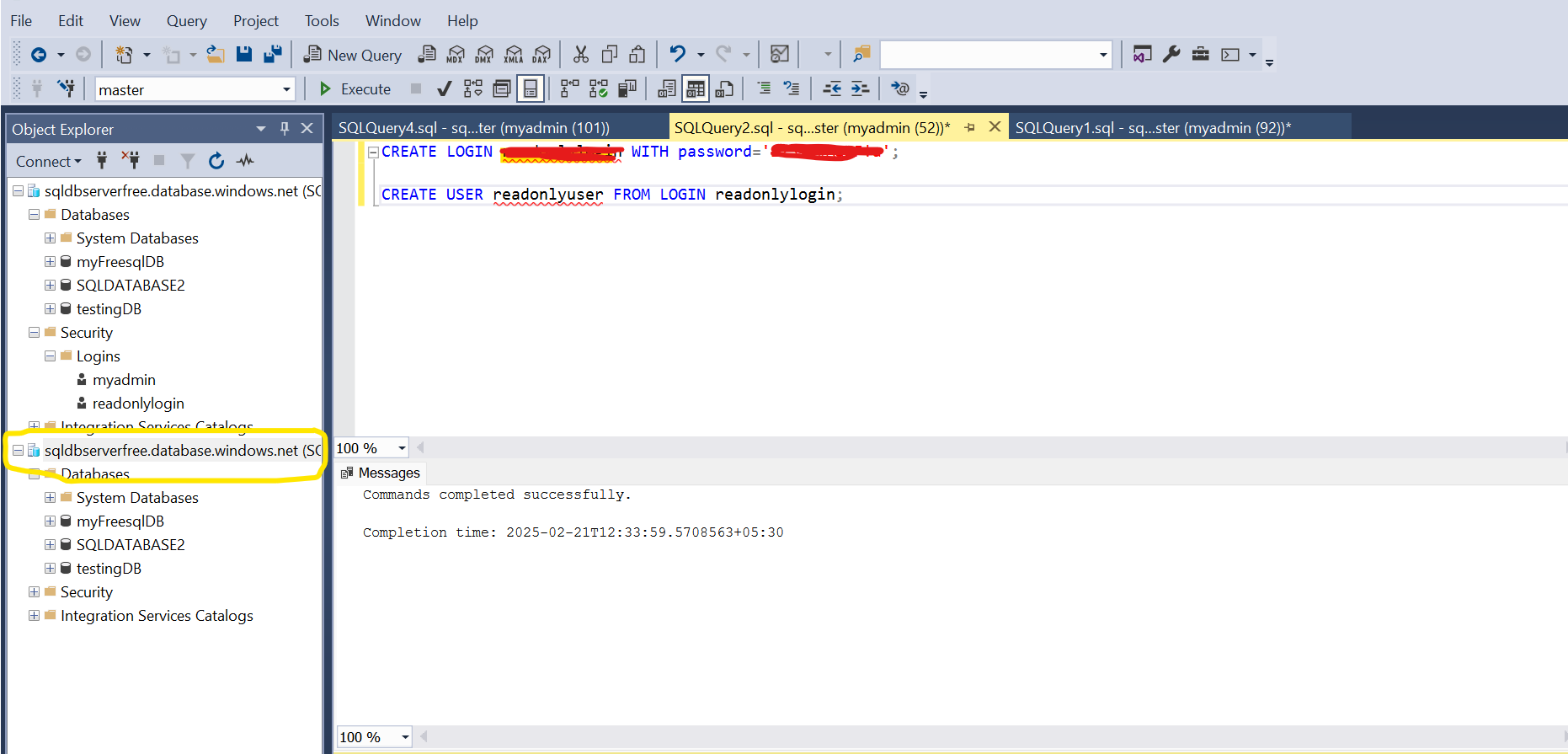1568x754 pixels.
Task: Open a Database Engine Query icon
Action: [428, 55]
